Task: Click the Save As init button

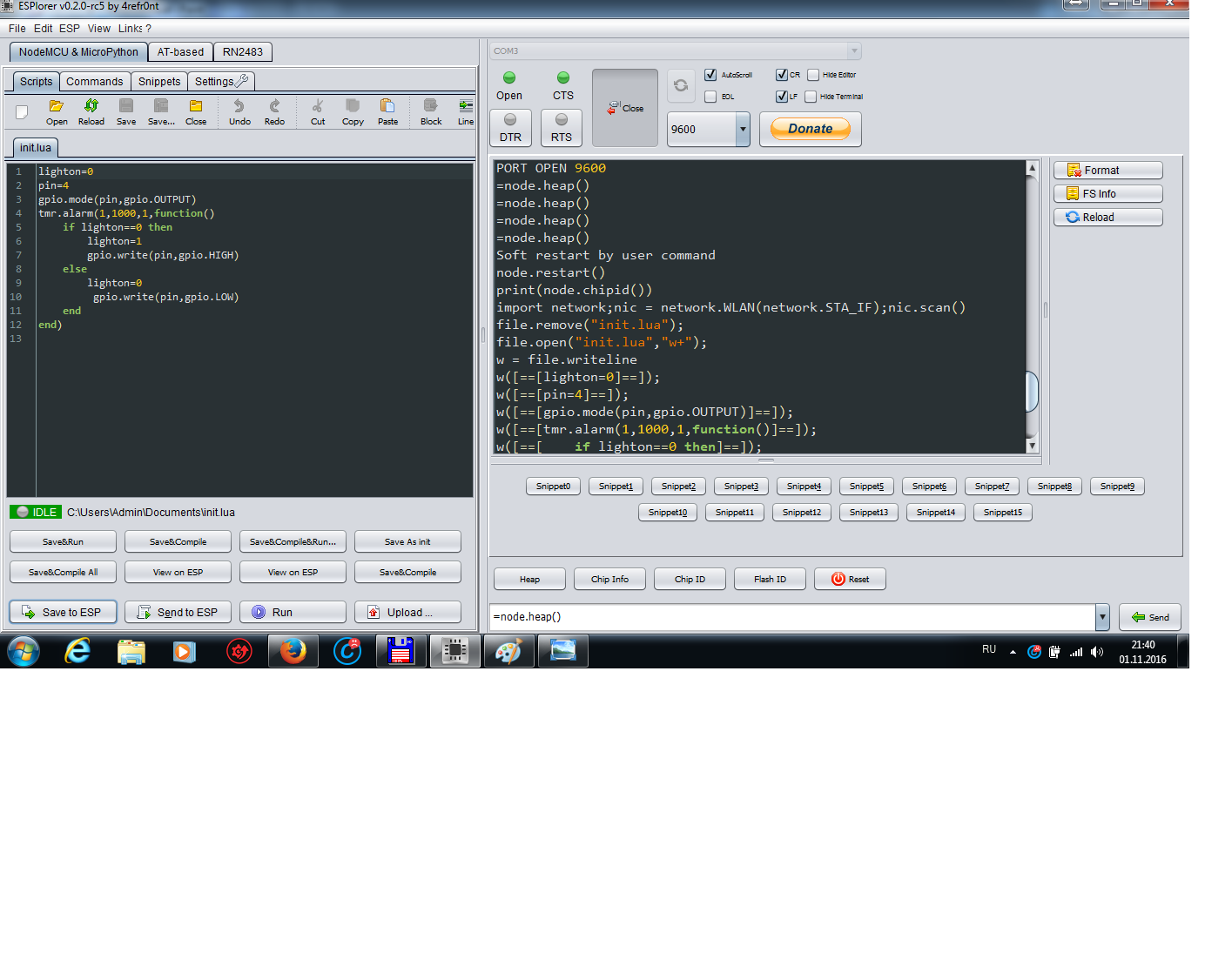Action: coord(407,542)
